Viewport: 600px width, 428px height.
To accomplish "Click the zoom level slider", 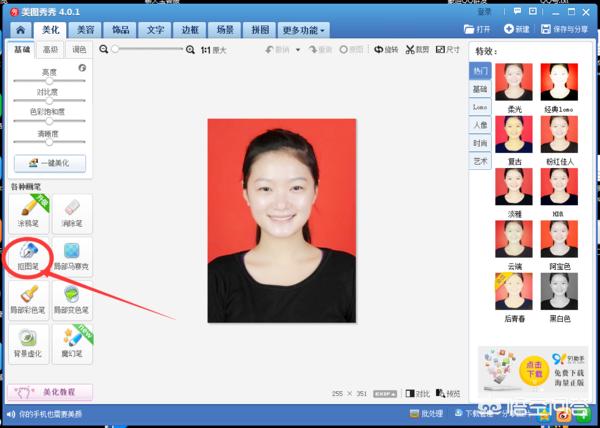I will tap(147, 49).
